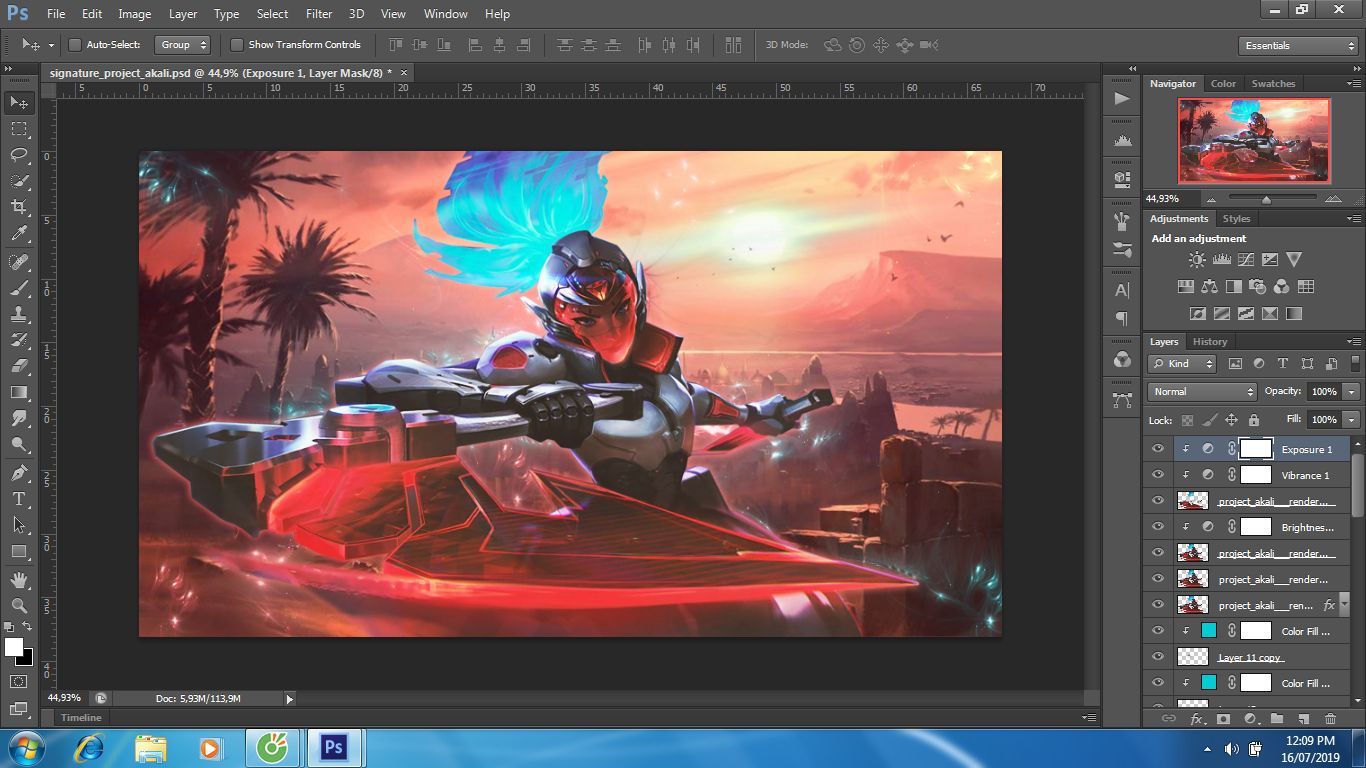1366x768 pixels.
Task: Click the Photoshop taskbar button
Action: click(334, 747)
